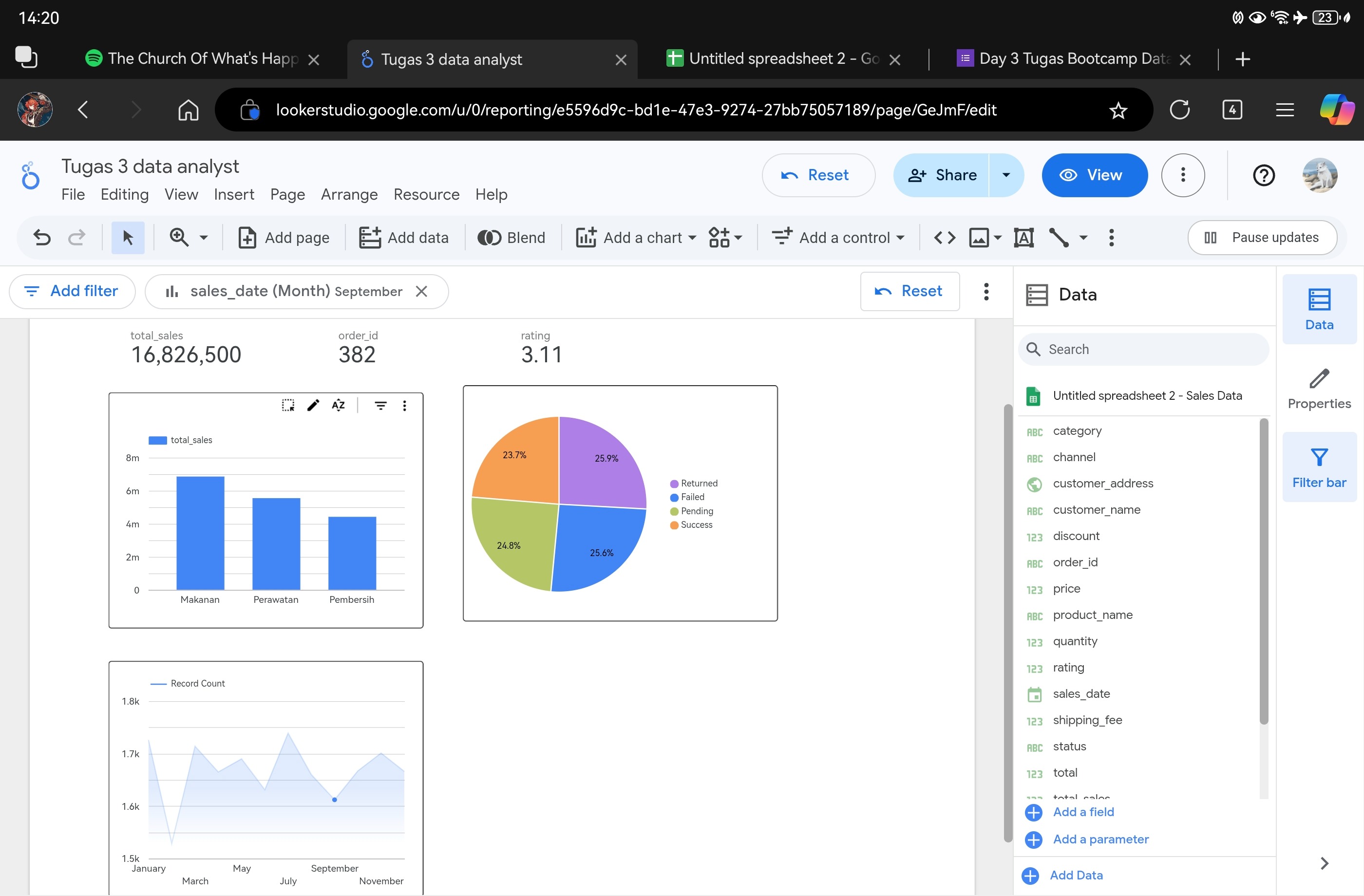Screen dimensions: 1364x896
Task: Click the chart's pencil edit icon
Action: pyautogui.click(x=313, y=406)
